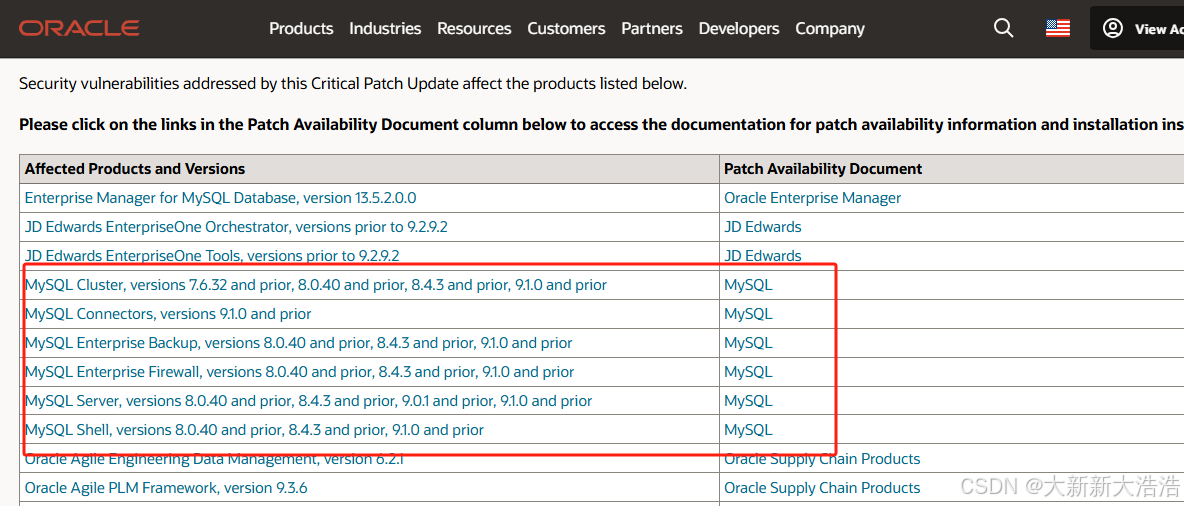Click the Patch Availability Document column header

823,168
